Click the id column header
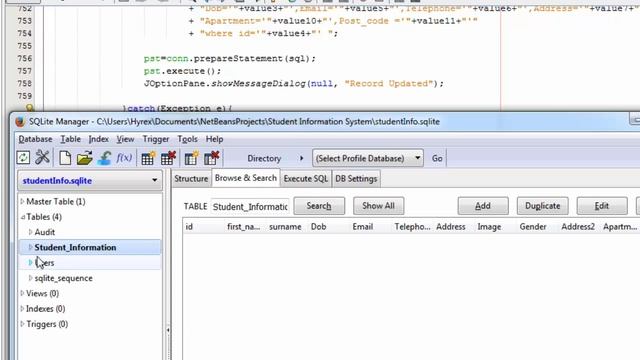 click(x=204, y=227)
